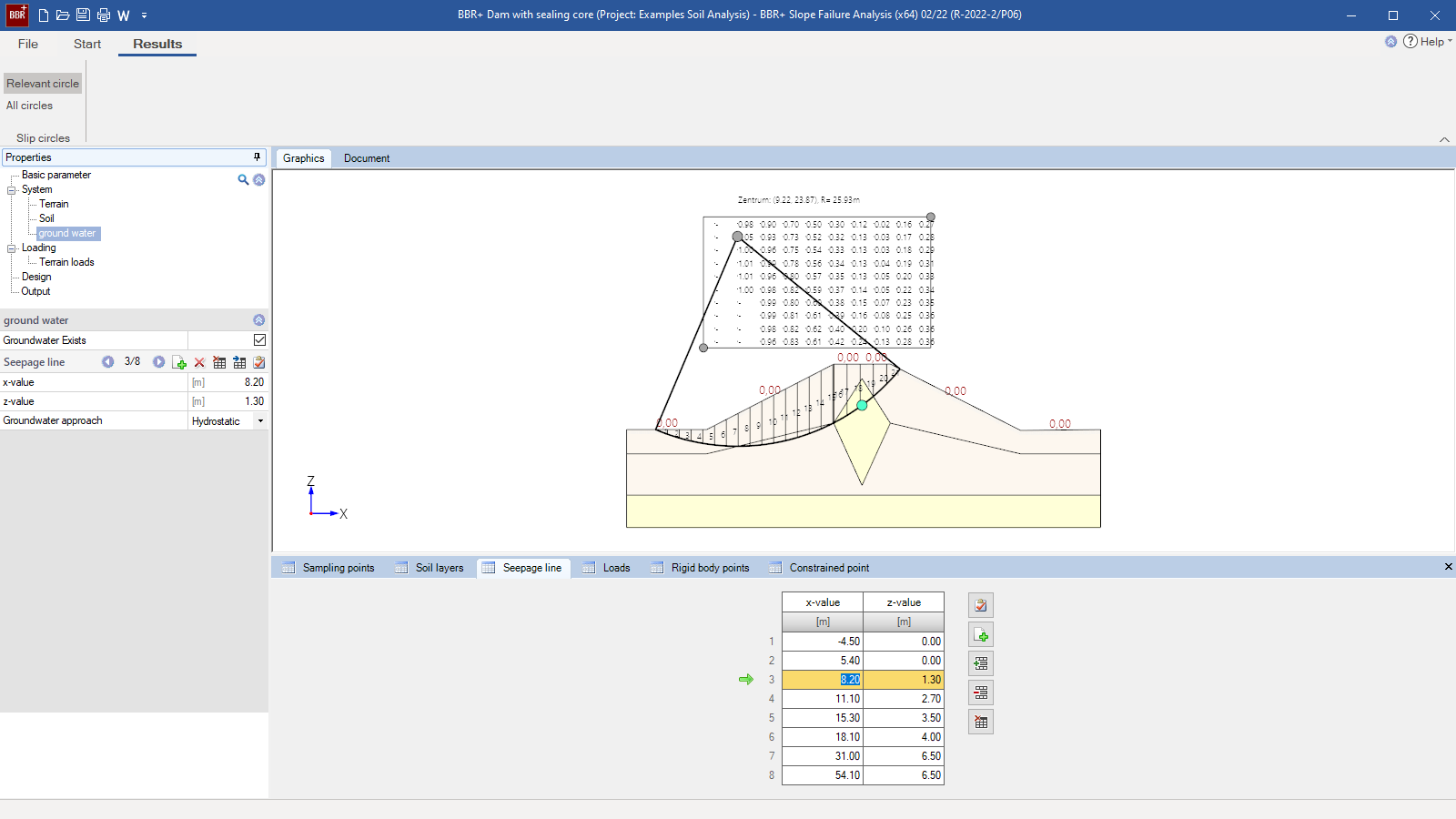Switch to the Graphics view tab
Image resolution: width=1456 pixels, height=819 pixels.
[303, 158]
